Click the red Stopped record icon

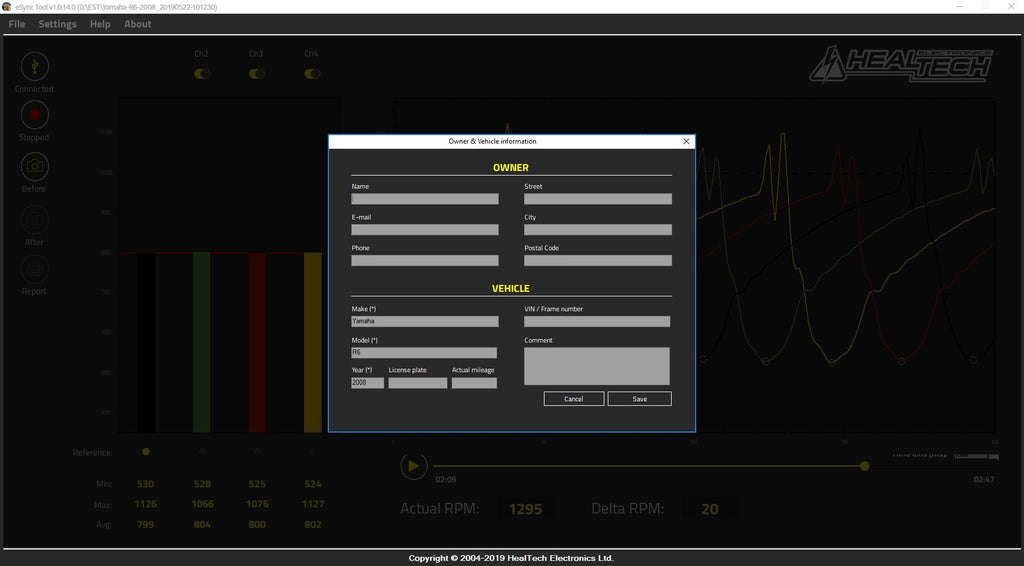[x=34, y=115]
